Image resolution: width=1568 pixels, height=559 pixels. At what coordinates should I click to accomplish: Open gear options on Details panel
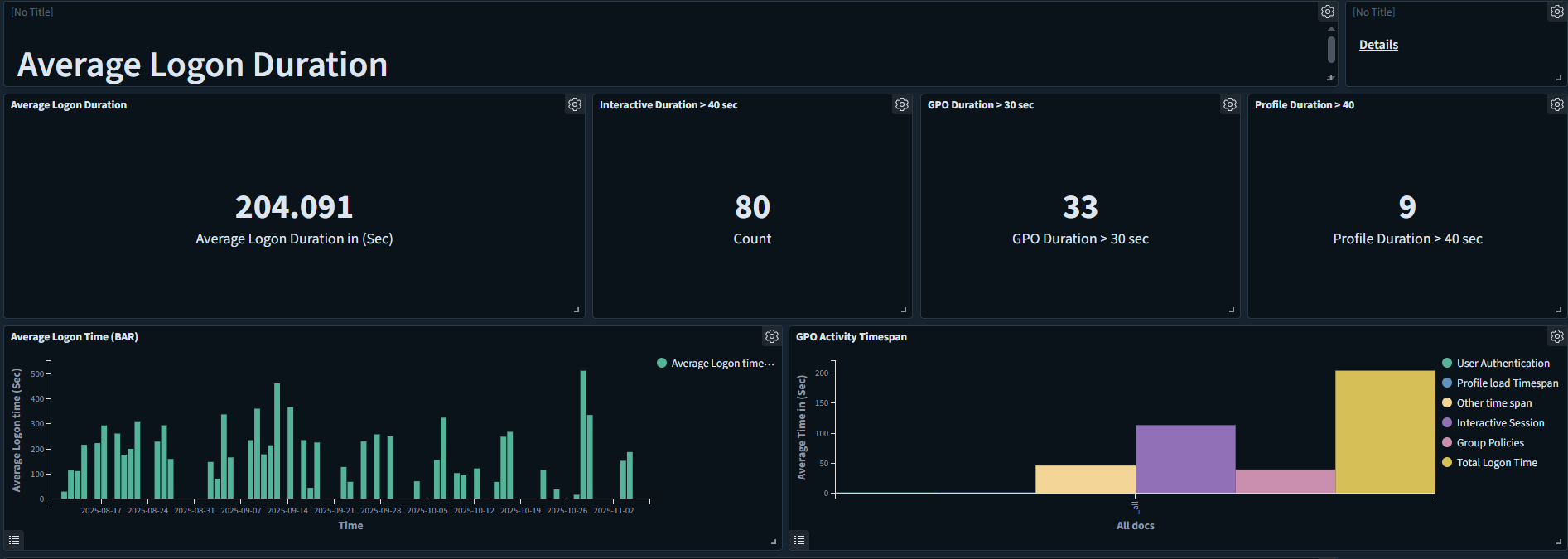1557,12
